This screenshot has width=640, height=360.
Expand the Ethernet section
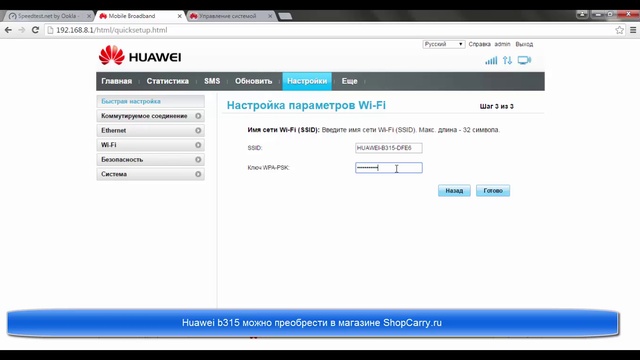[151, 131]
